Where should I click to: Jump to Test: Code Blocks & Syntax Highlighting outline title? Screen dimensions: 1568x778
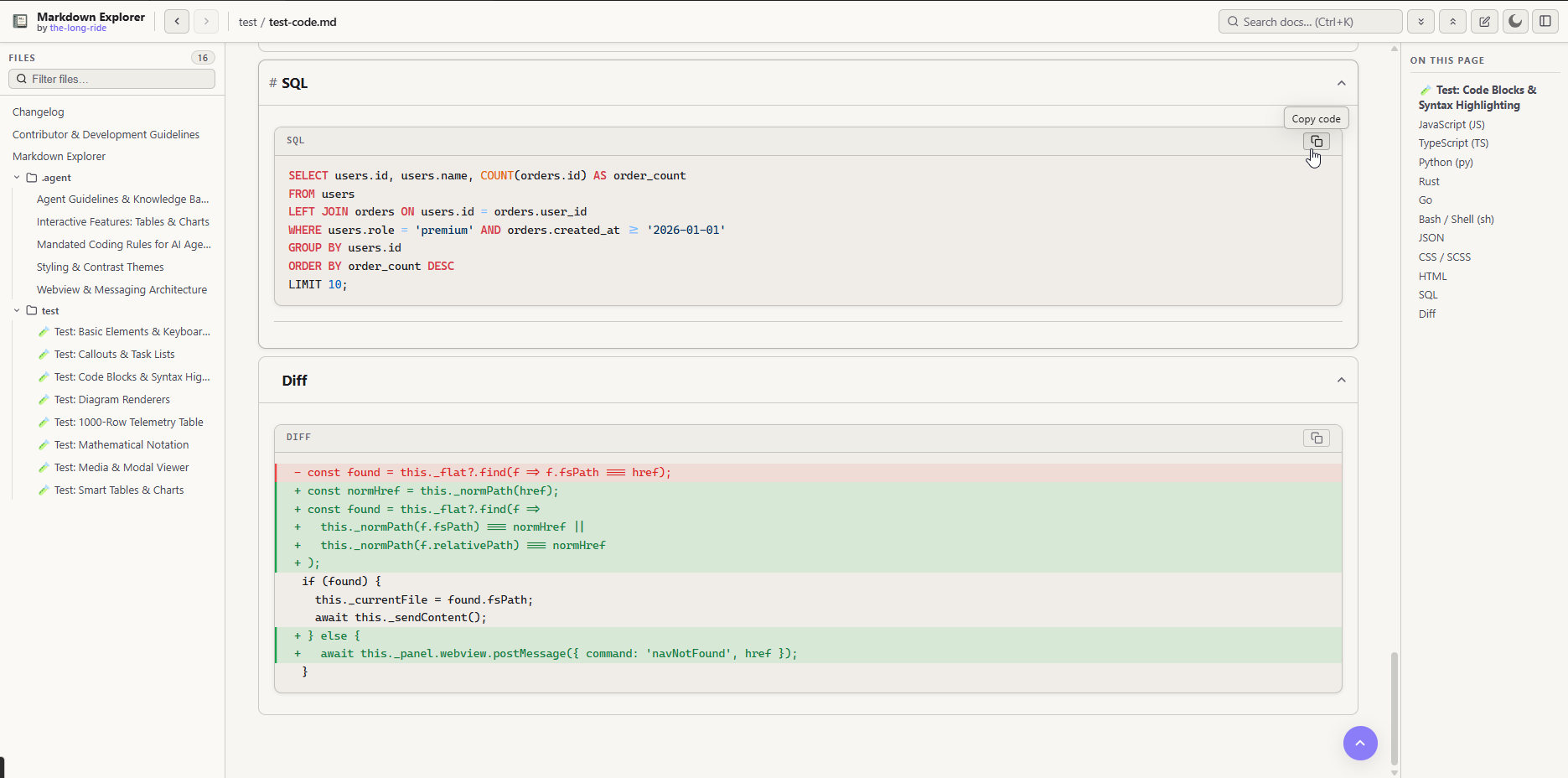[x=1477, y=97]
